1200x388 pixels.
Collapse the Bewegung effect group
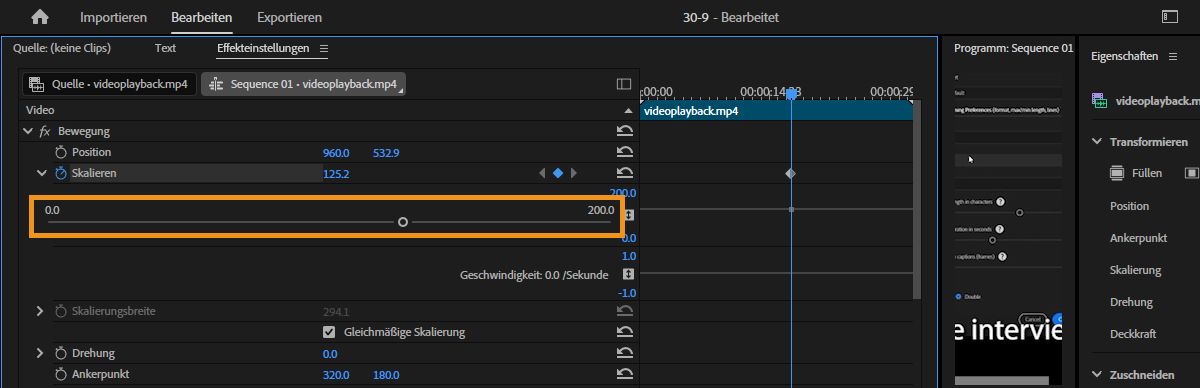27,131
